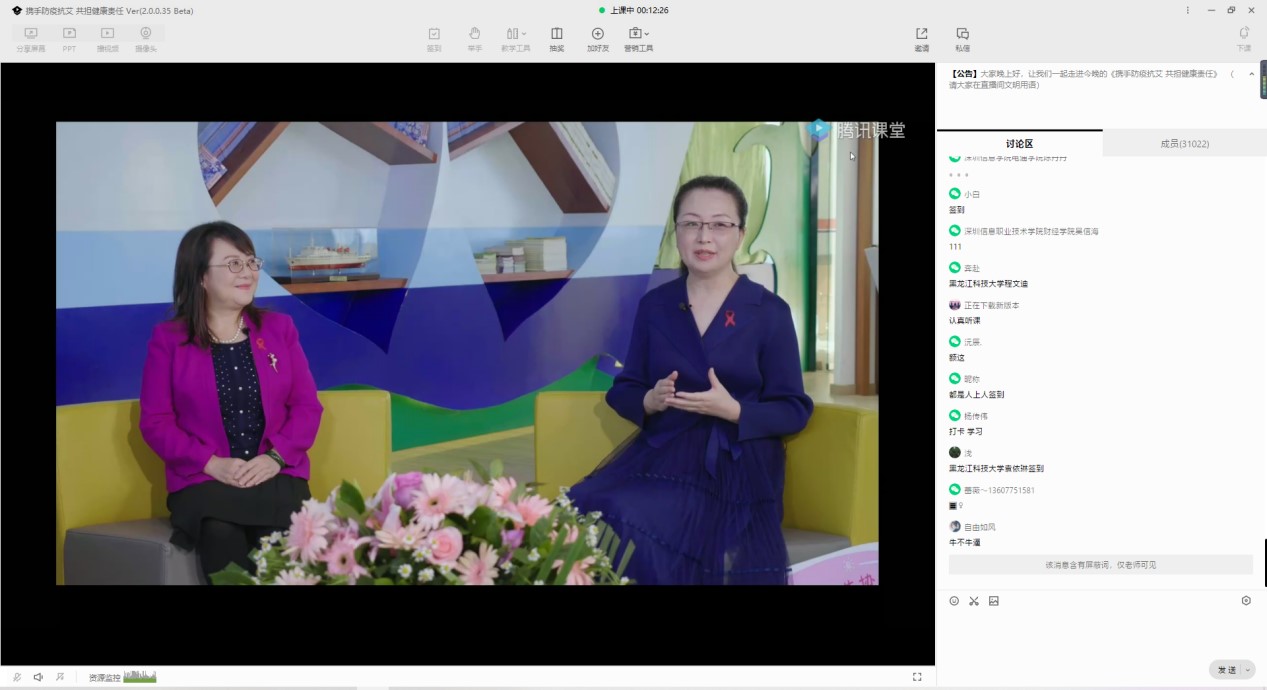Open the 抽奖 lottery tool

[x=557, y=39]
